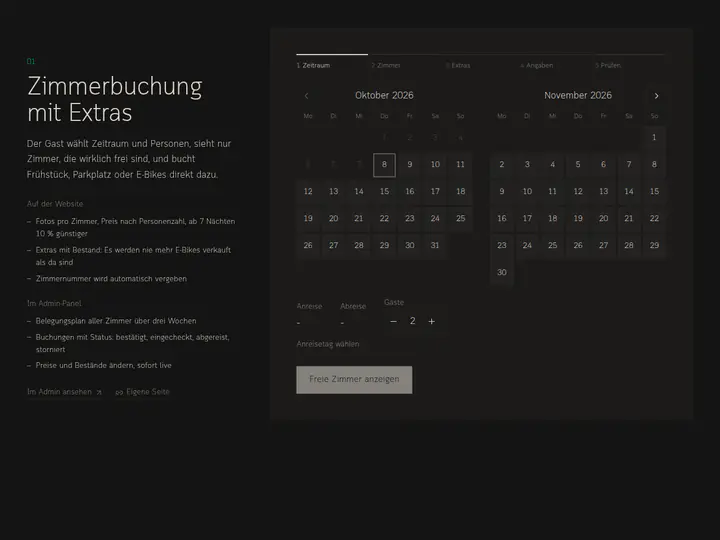Choose November 2 in calendar
The width and height of the screenshot is (720, 540).
(x=502, y=165)
